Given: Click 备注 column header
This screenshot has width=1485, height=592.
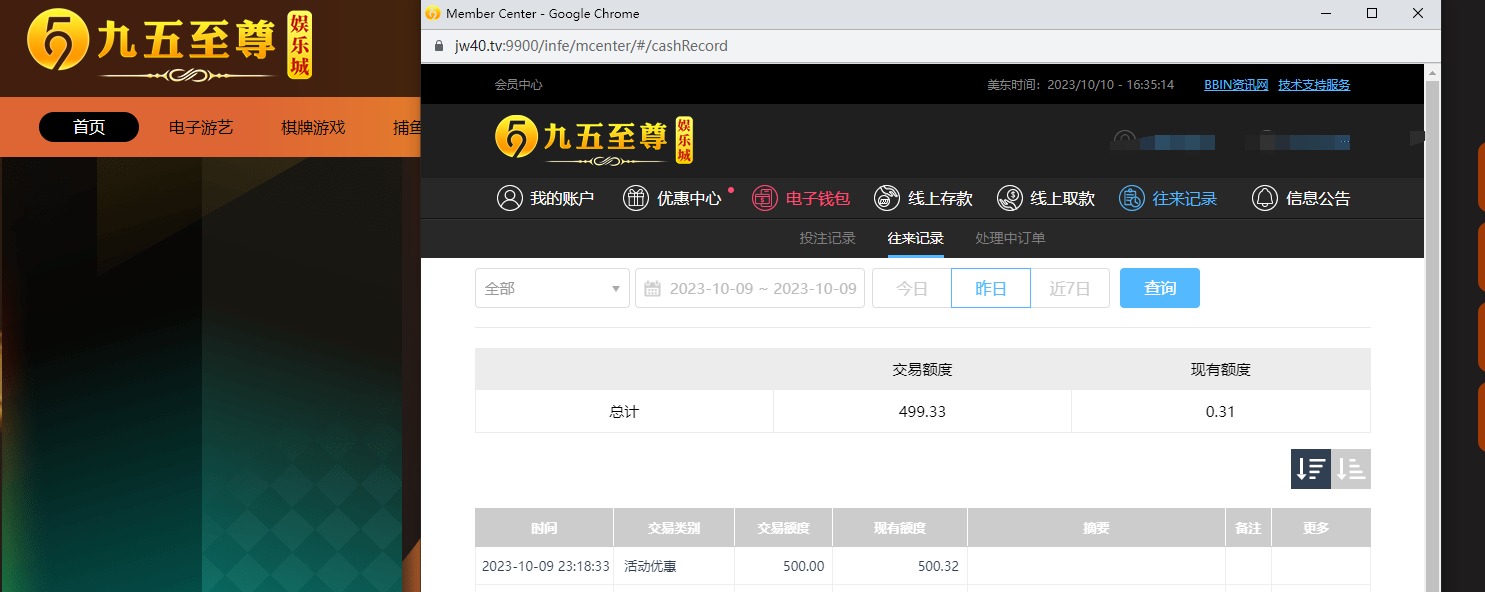Looking at the screenshot, I should pyautogui.click(x=1248, y=528).
